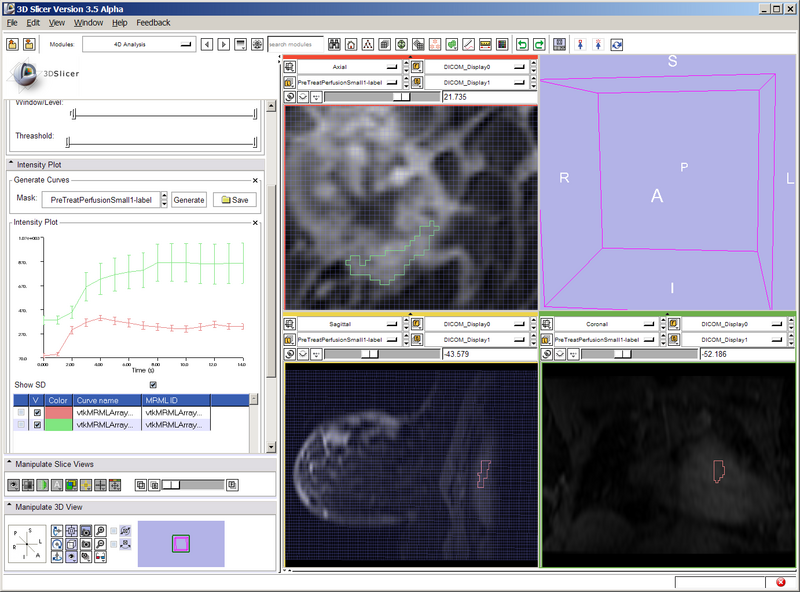Screen dimensions: 800x592
Task: Click the Undo icon in the toolbar
Action: [521, 43]
